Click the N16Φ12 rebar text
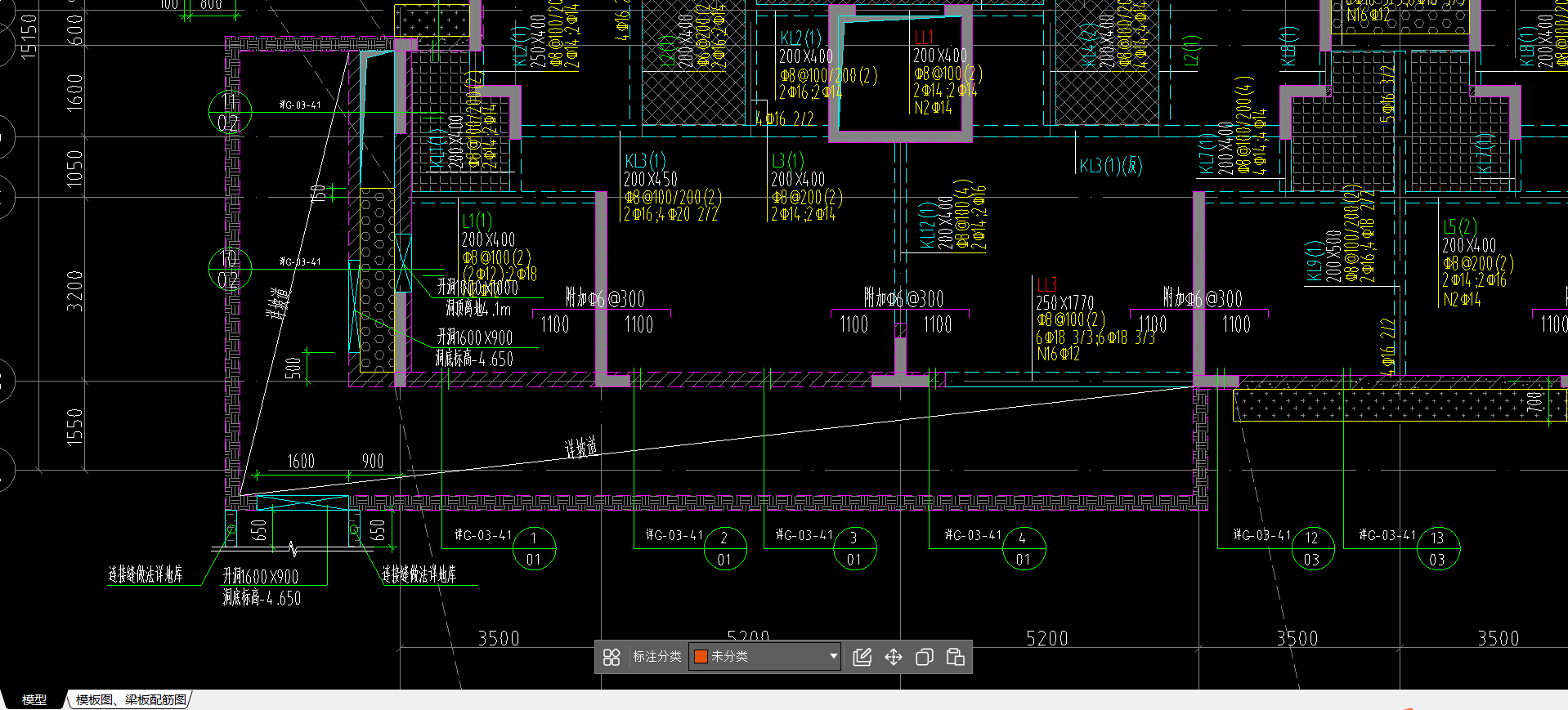 pyautogui.click(x=1058, y=354)
